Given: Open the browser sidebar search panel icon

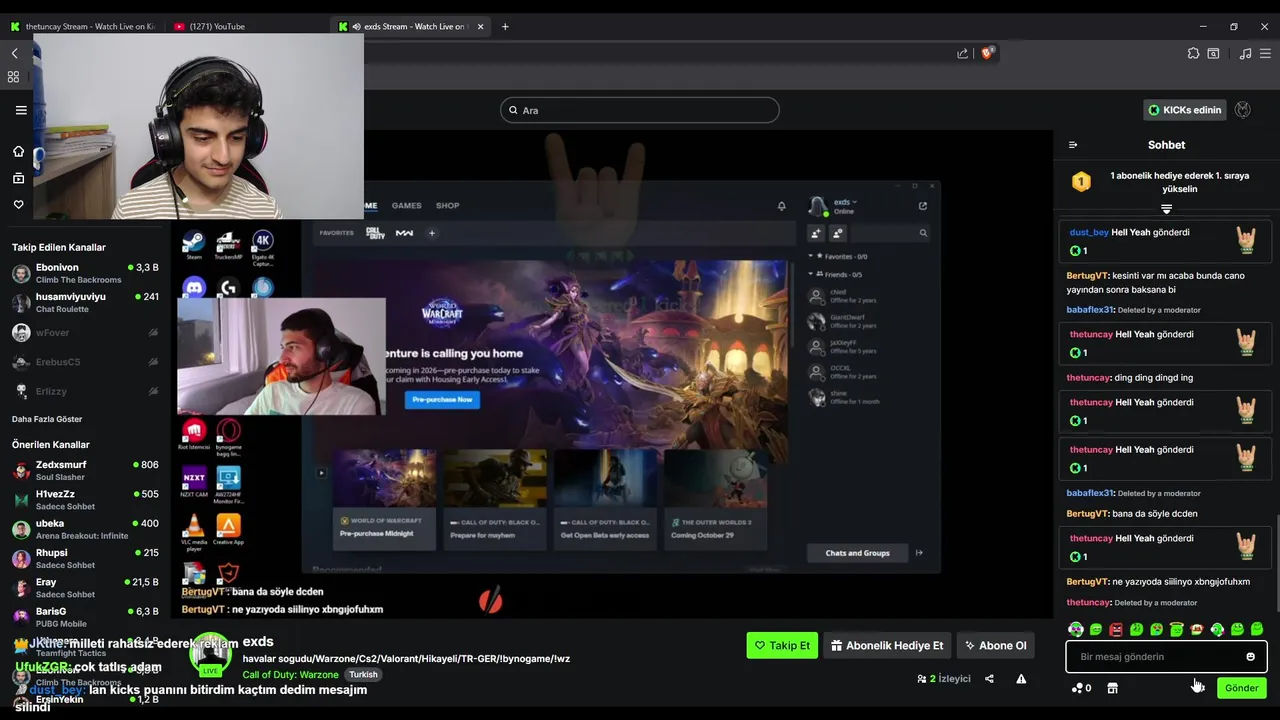Looking at the screenshot, I should pyautogui.click(x=1214, y=54).
